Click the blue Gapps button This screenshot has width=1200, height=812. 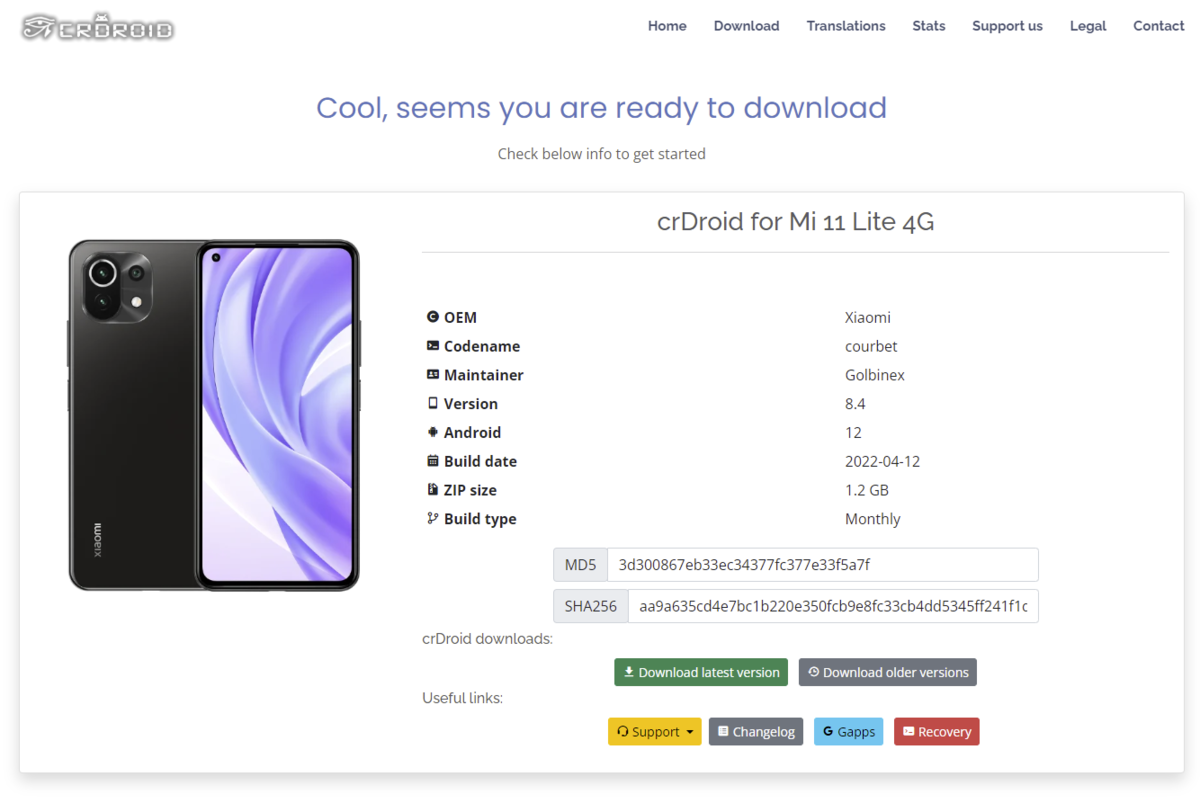(849, 732)
